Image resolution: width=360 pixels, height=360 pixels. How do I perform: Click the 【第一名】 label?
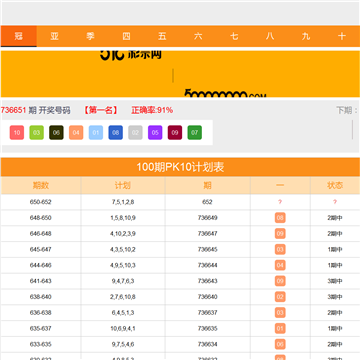pos(101,110)
